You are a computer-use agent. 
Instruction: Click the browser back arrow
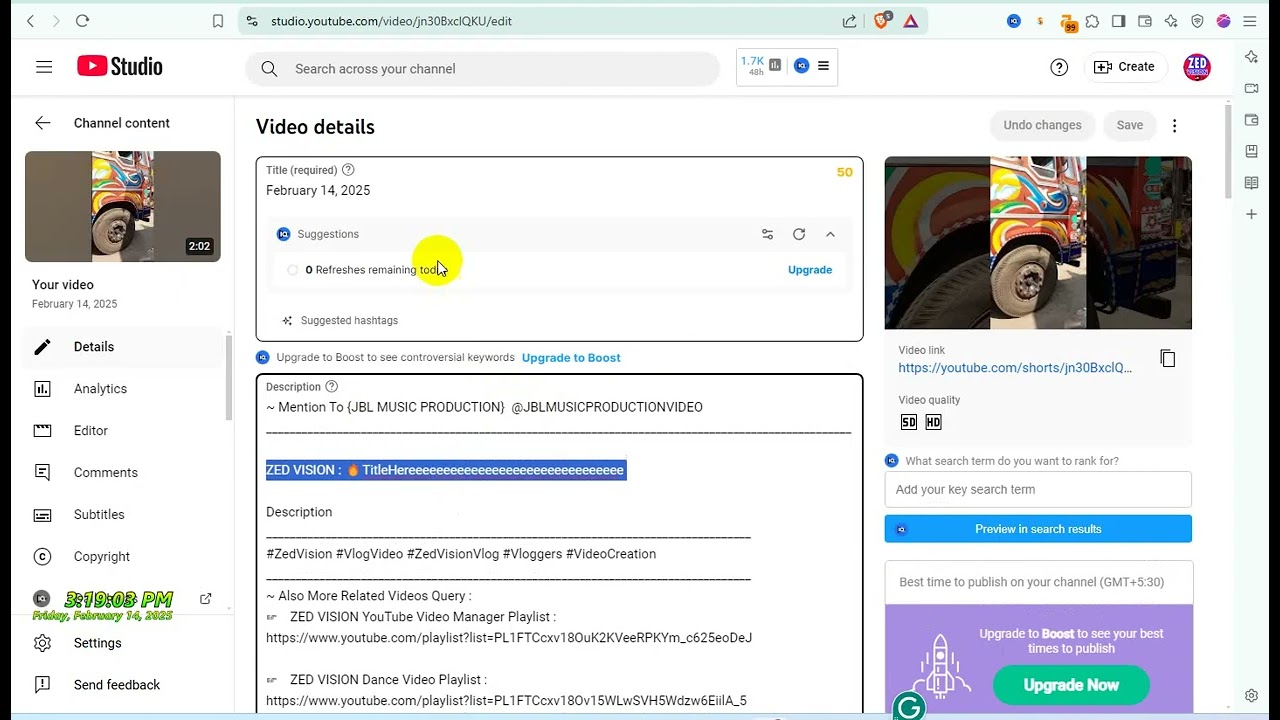point(30,21)
